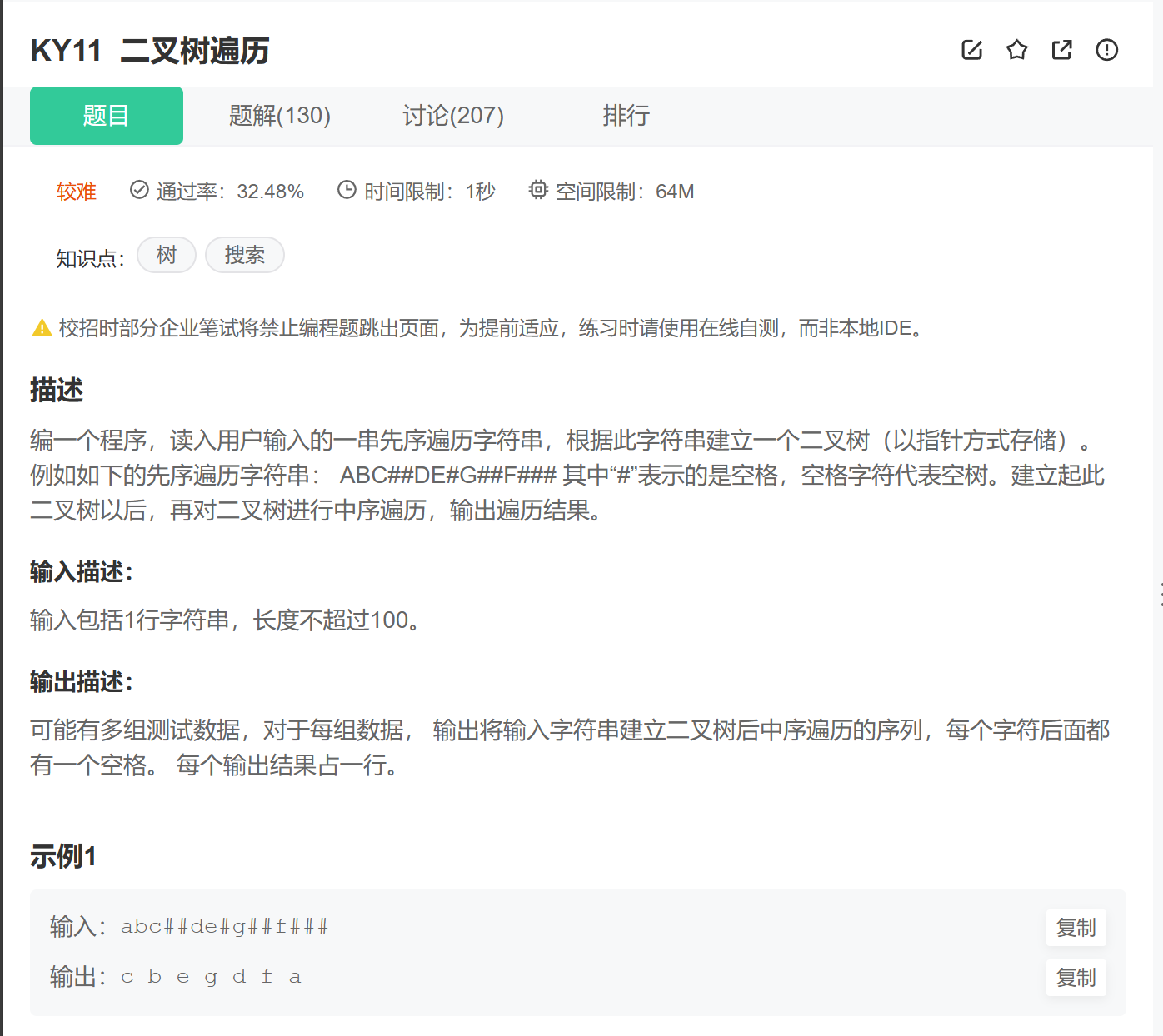The height and width of the screenshot is (1036, 1163).
Task: Click the 较难 difficulty label
Action: tap(76, 191)
